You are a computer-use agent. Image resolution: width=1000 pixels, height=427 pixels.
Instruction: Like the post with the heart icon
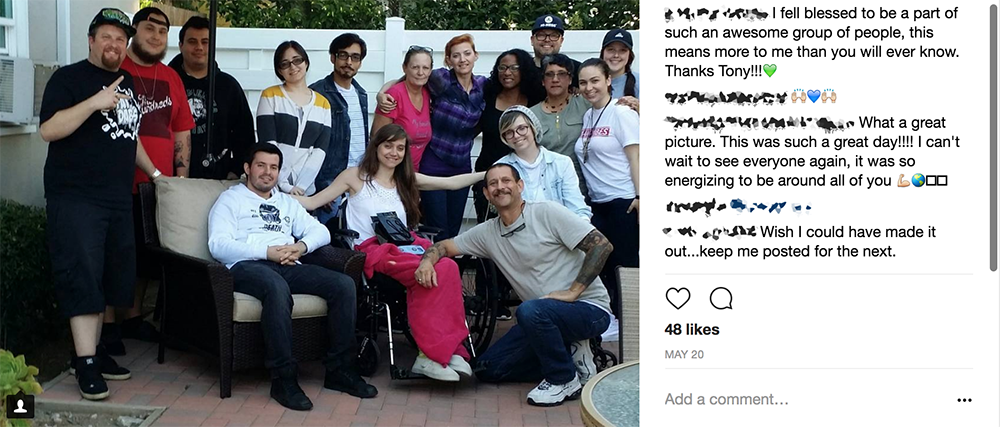(x=678, y=298)
